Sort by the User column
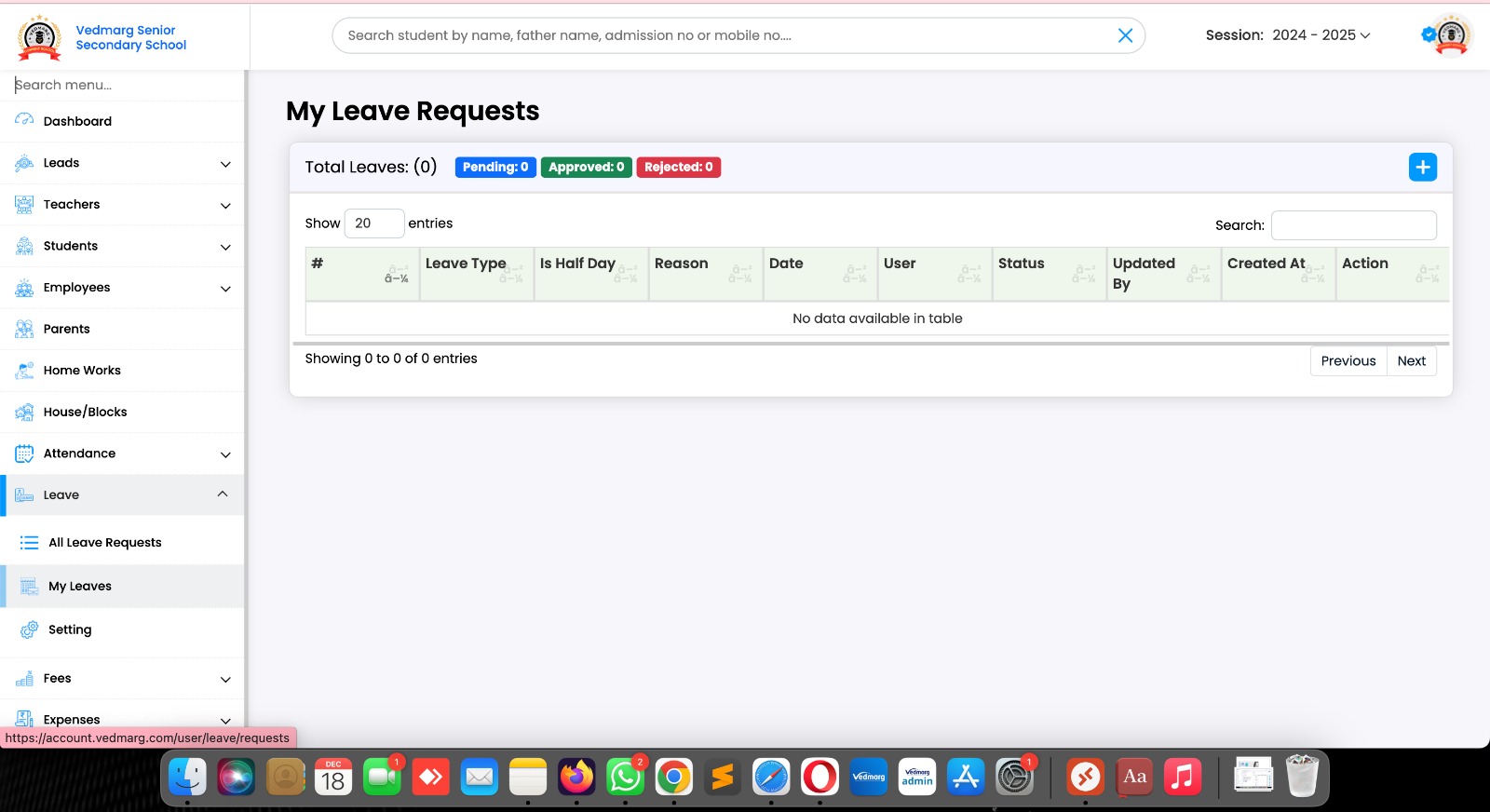Viewport: 1490px width, 812px height. coord(935,274)
